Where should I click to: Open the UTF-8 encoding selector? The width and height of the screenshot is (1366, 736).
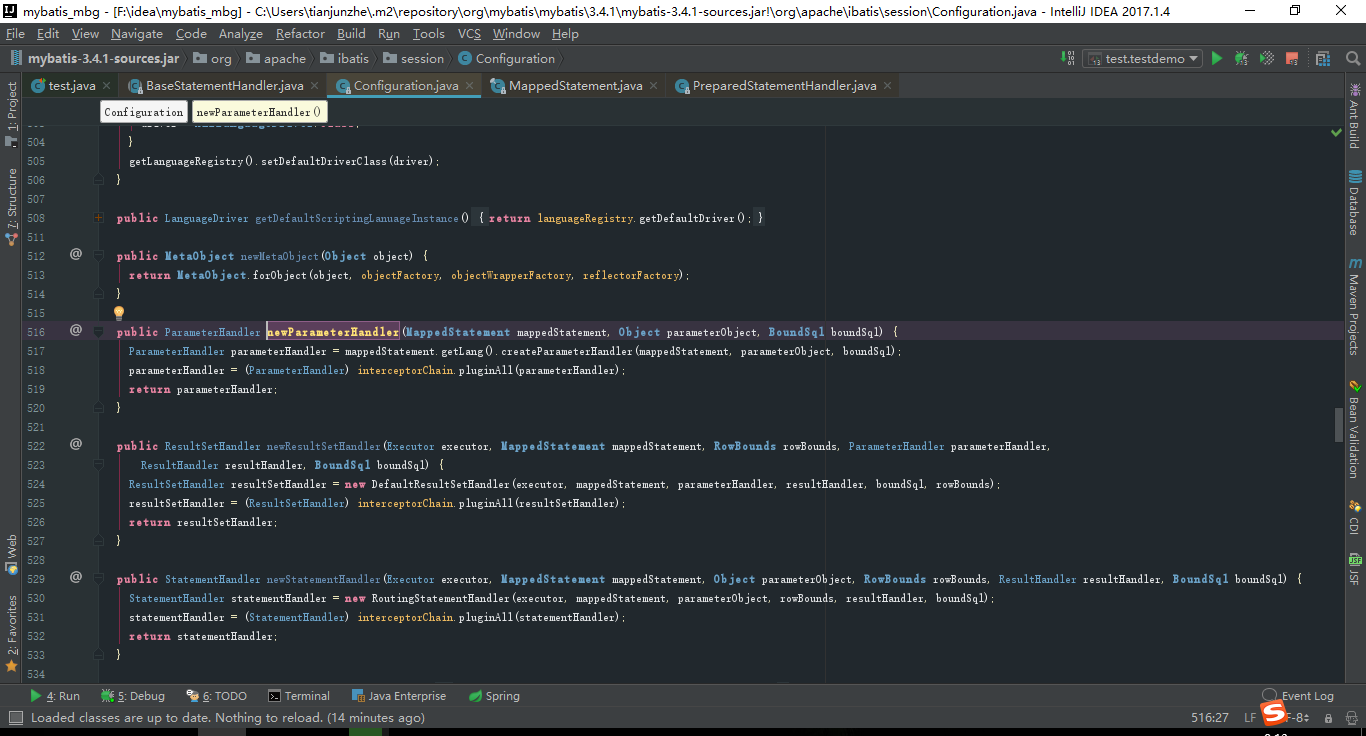[x=1297, y=717]
